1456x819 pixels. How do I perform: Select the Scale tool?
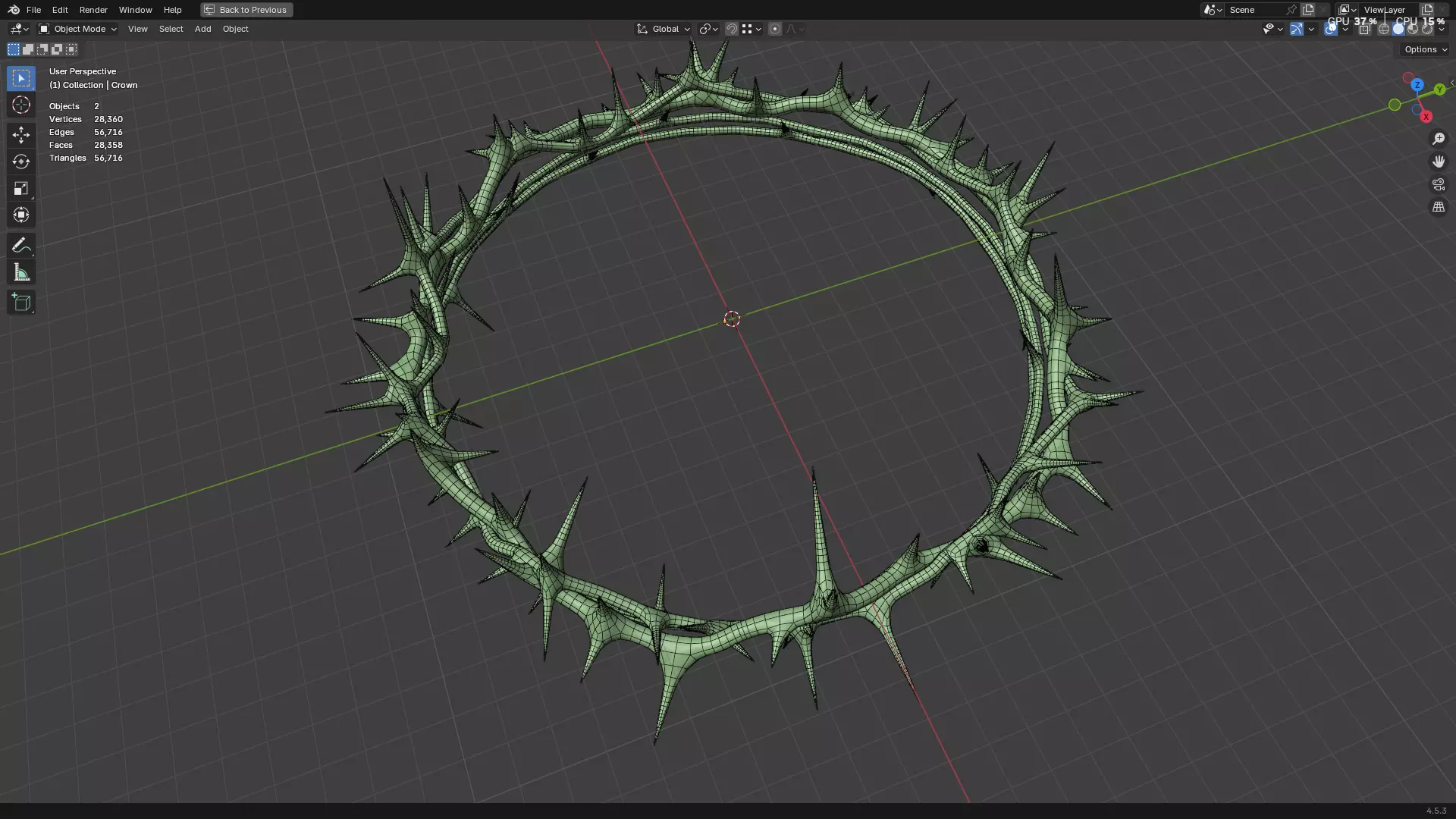(21, 188)
